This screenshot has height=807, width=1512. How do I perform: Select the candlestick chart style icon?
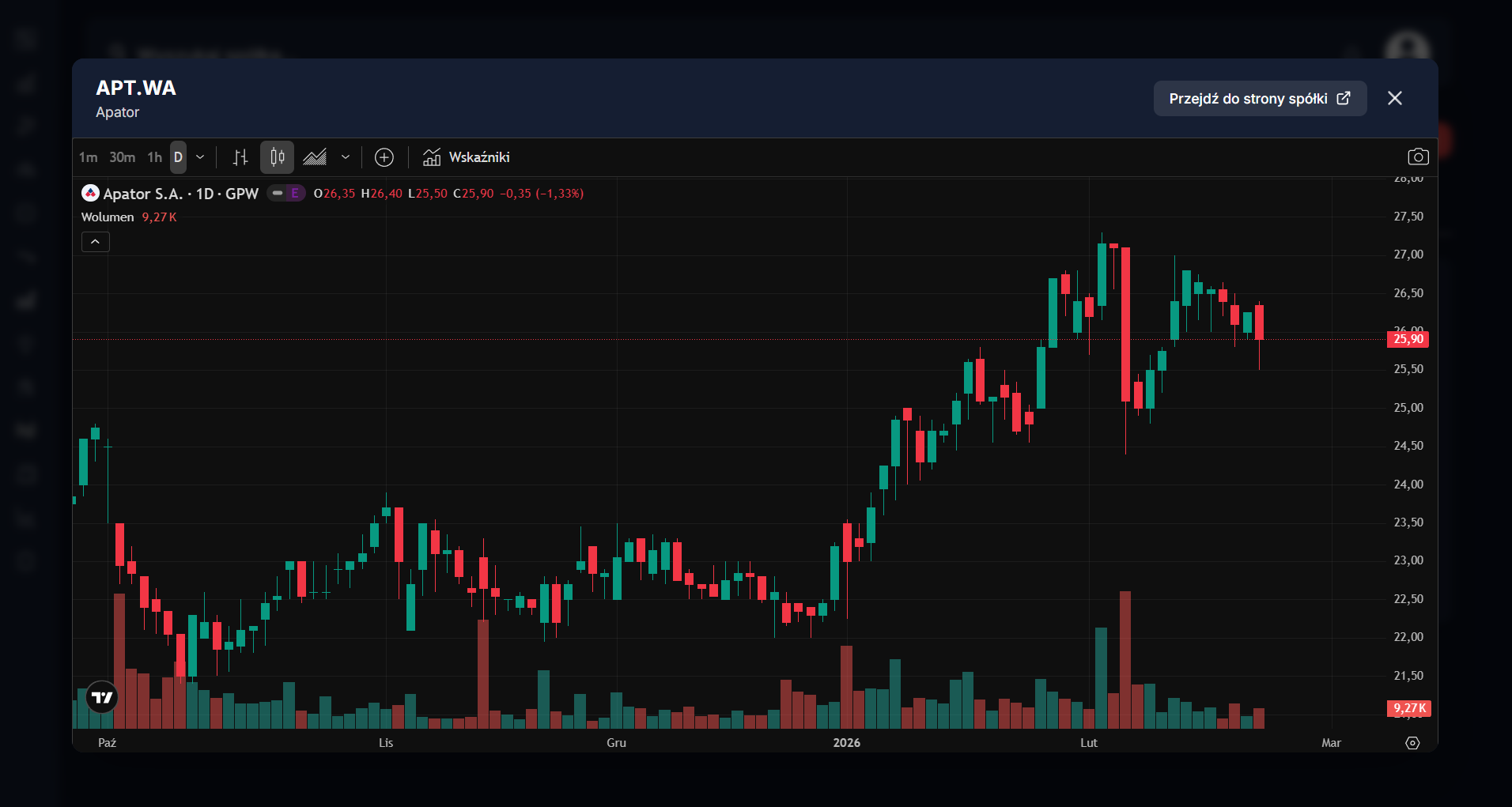point(277,157)
